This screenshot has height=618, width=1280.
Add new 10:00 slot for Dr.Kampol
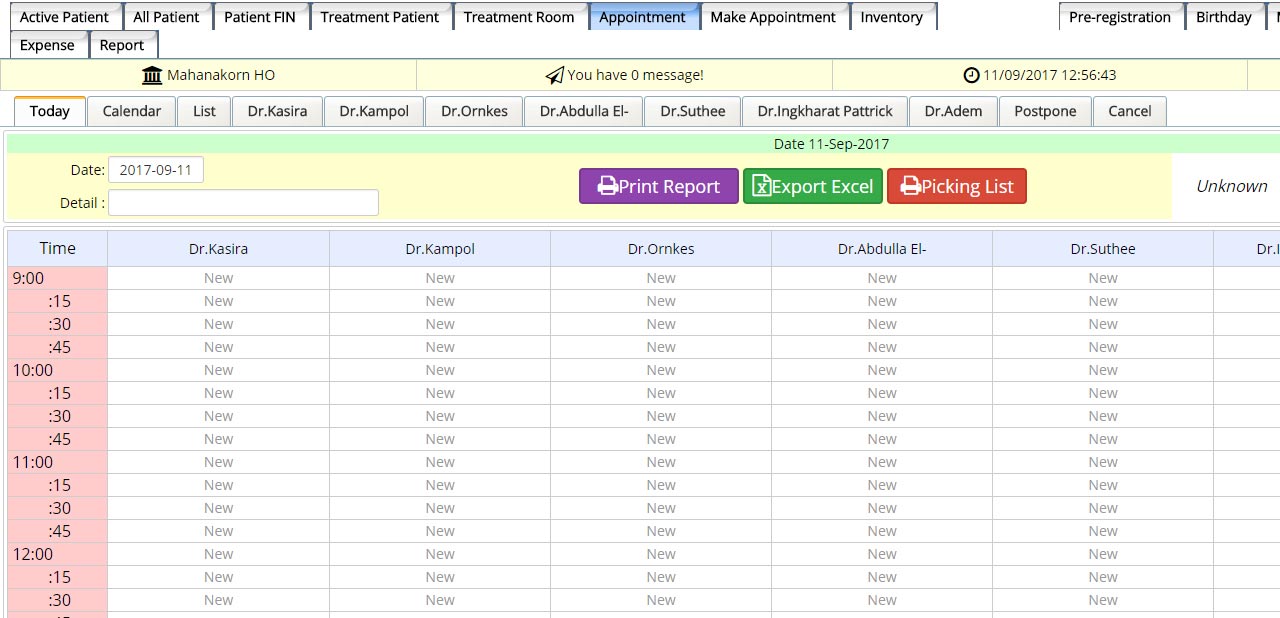tap(440, 370)
